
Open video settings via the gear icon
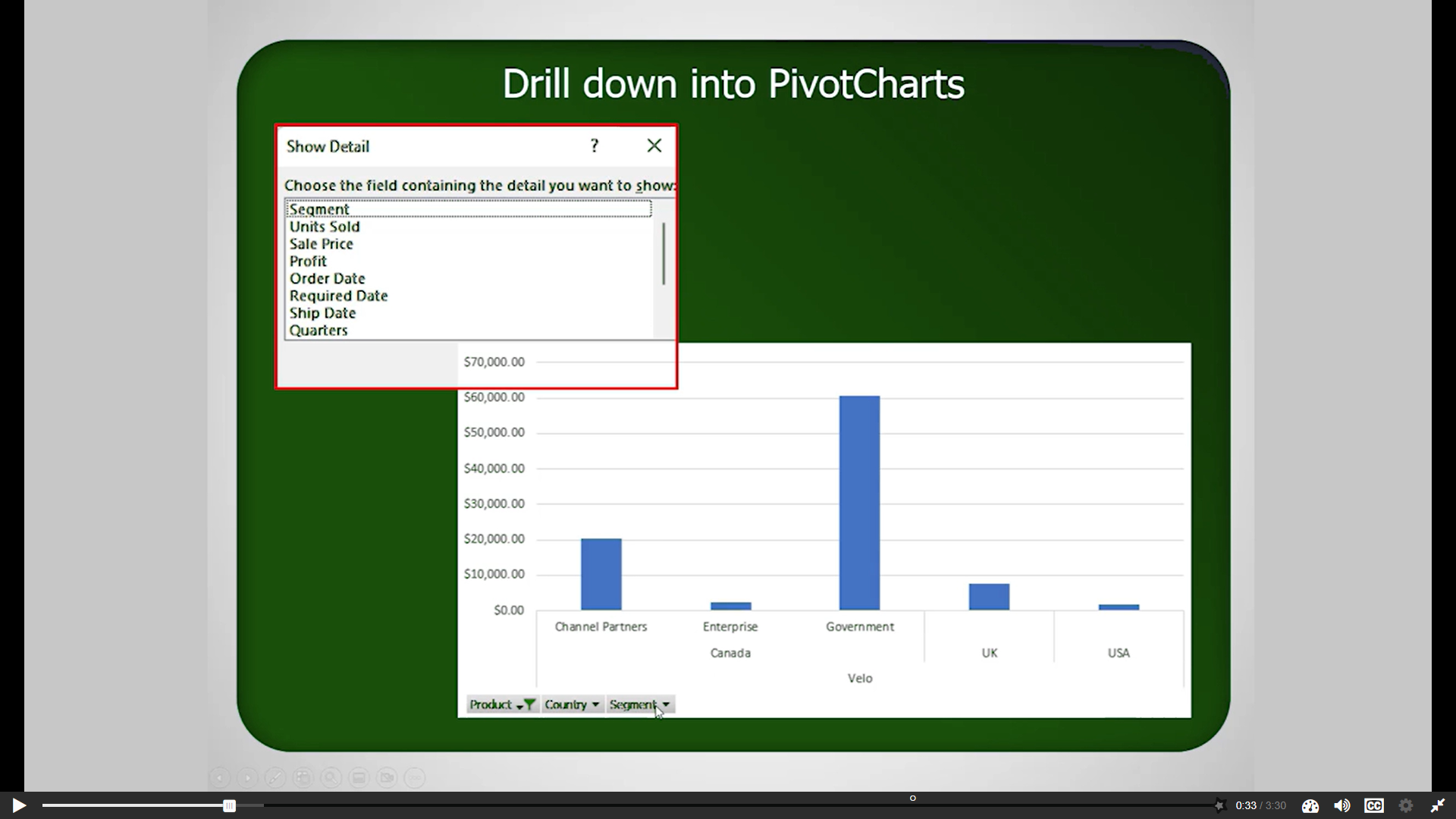click(1405, 805)
